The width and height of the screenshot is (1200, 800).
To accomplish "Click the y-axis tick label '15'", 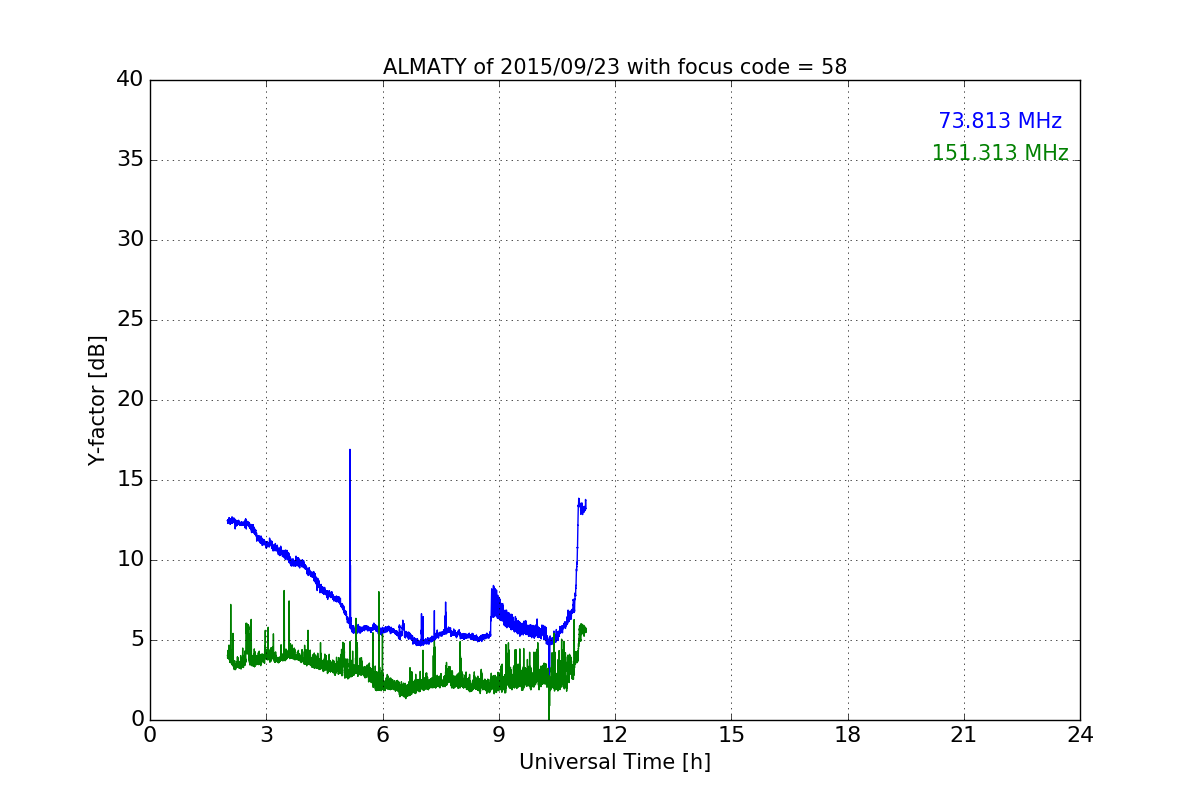I will coord(130,480).
